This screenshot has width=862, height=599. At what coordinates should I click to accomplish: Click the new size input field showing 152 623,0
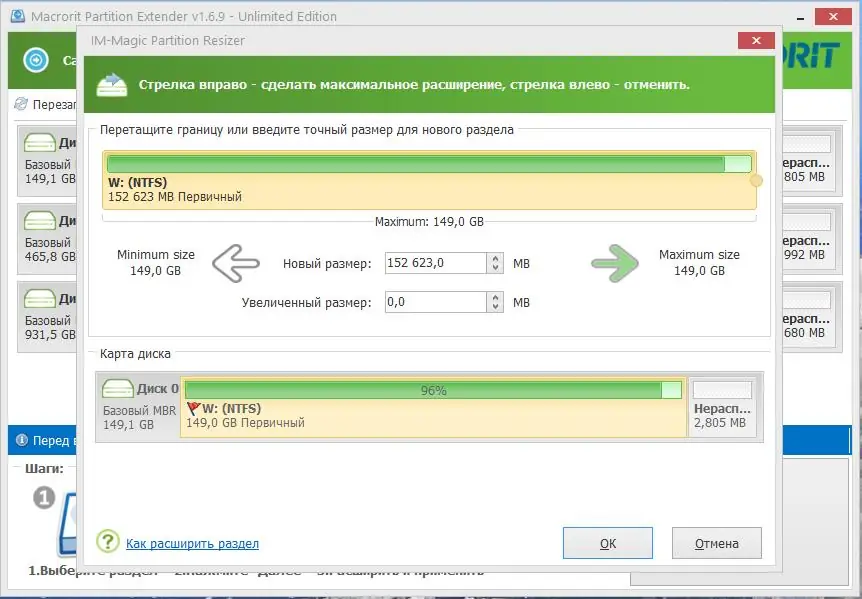(x=436, y=263)
